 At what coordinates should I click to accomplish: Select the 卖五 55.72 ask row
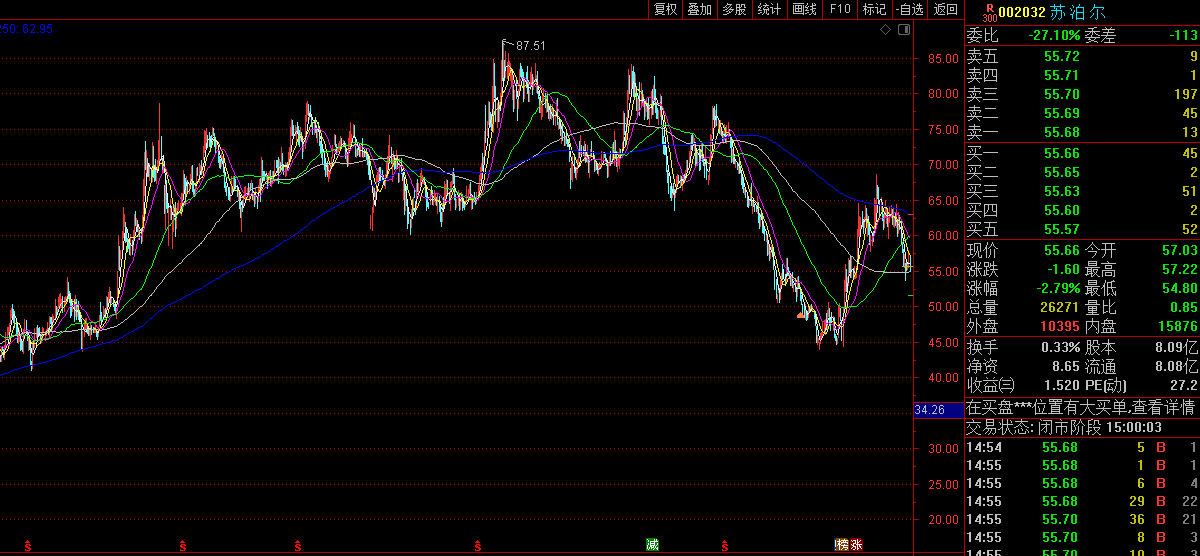coord(1082,56)
